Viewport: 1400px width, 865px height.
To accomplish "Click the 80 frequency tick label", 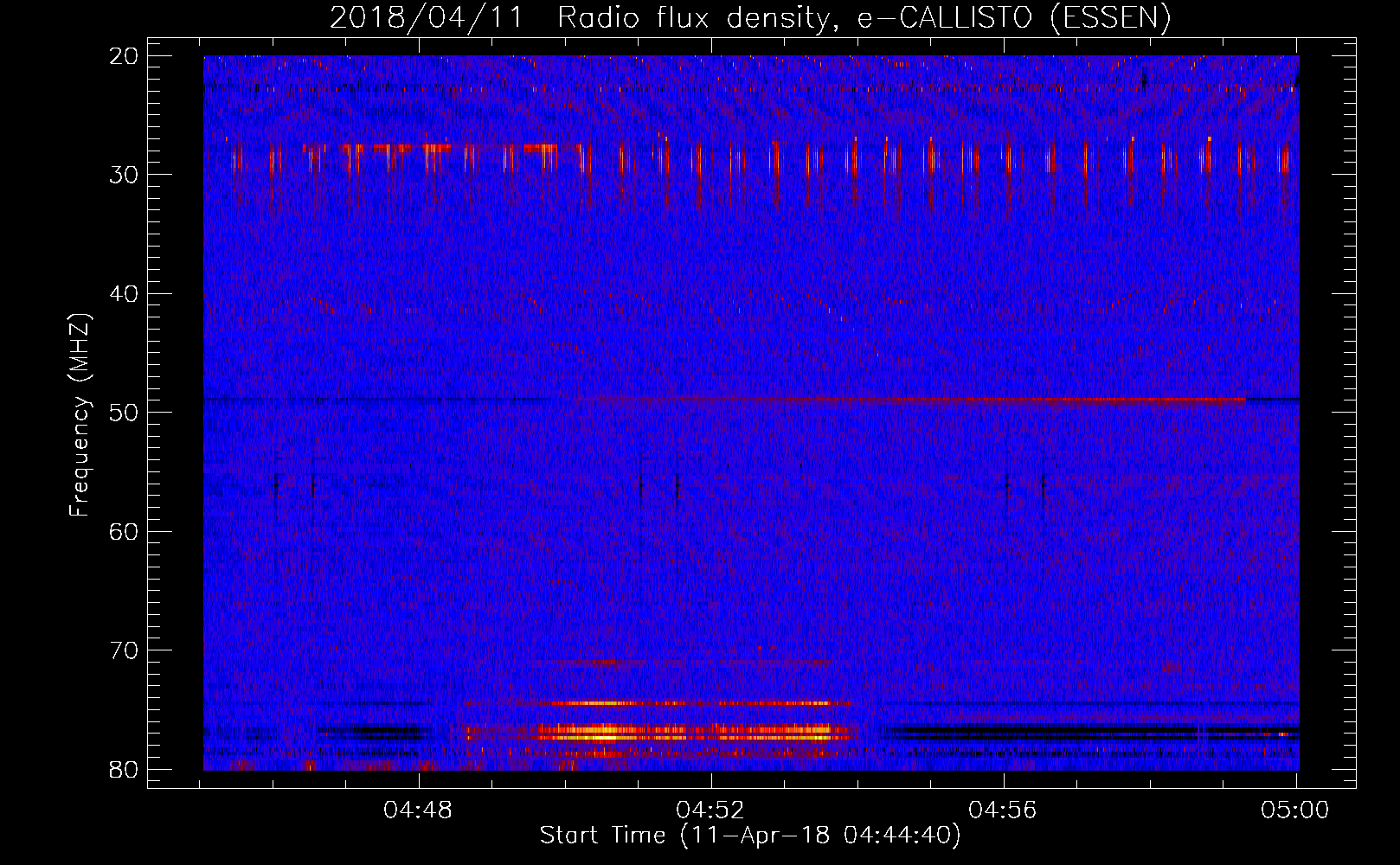I will pos(124,769).
